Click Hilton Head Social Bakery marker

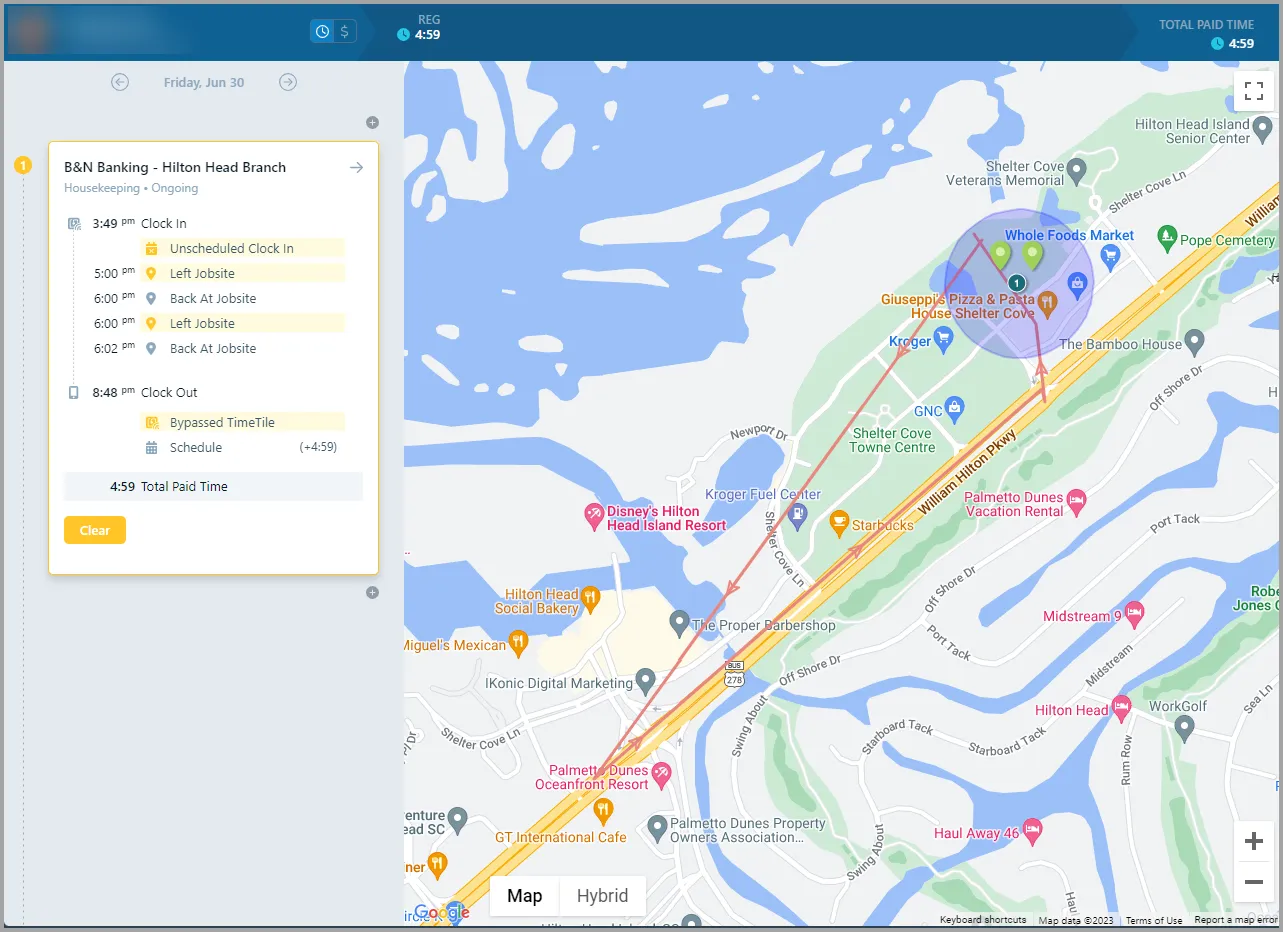point(590,600)
